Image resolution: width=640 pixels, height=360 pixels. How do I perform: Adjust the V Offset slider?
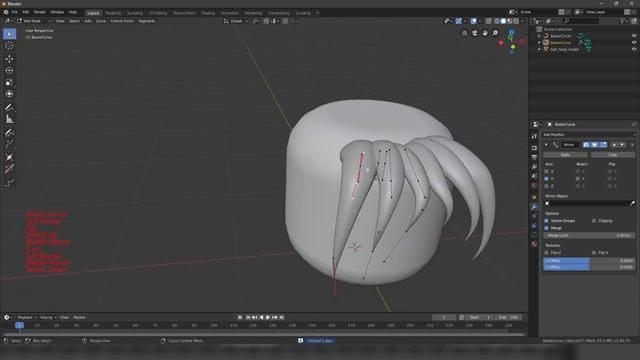click(x=589, y=267)
